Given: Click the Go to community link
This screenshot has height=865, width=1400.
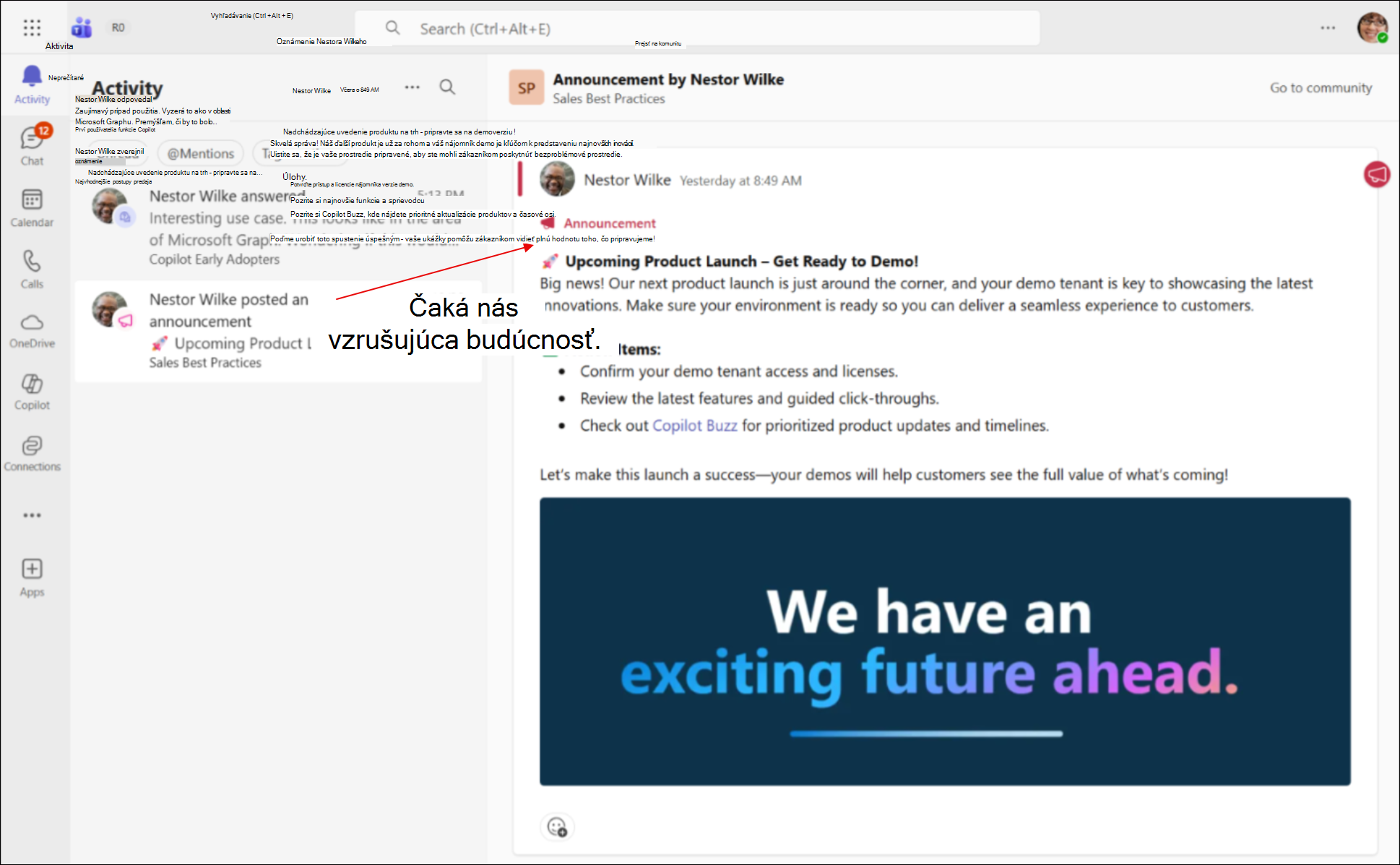Looking at the screenshot, I should [x=1321, y=87].
